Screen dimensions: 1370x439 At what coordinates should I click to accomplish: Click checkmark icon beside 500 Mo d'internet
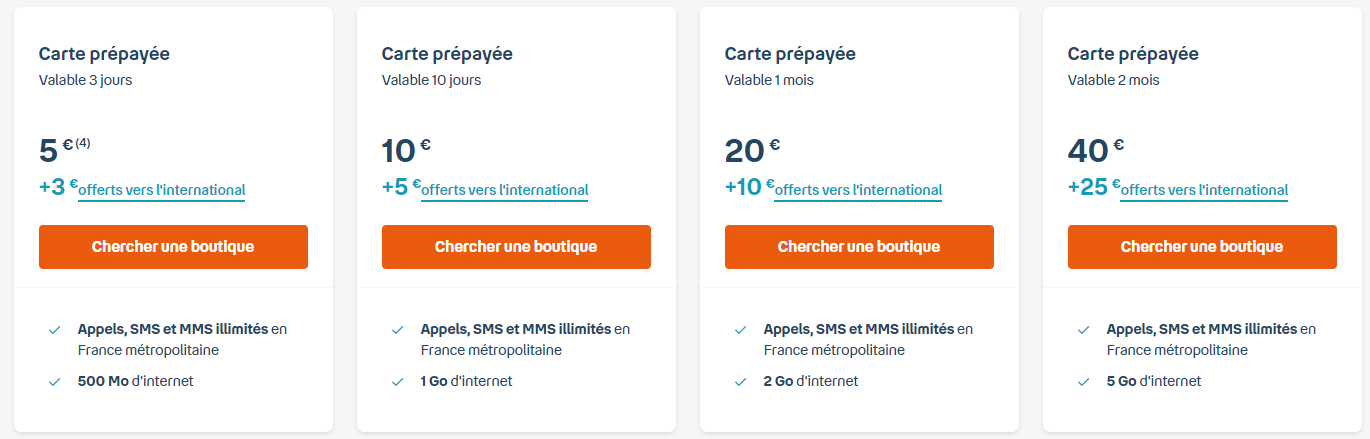[x=54, y=382]
